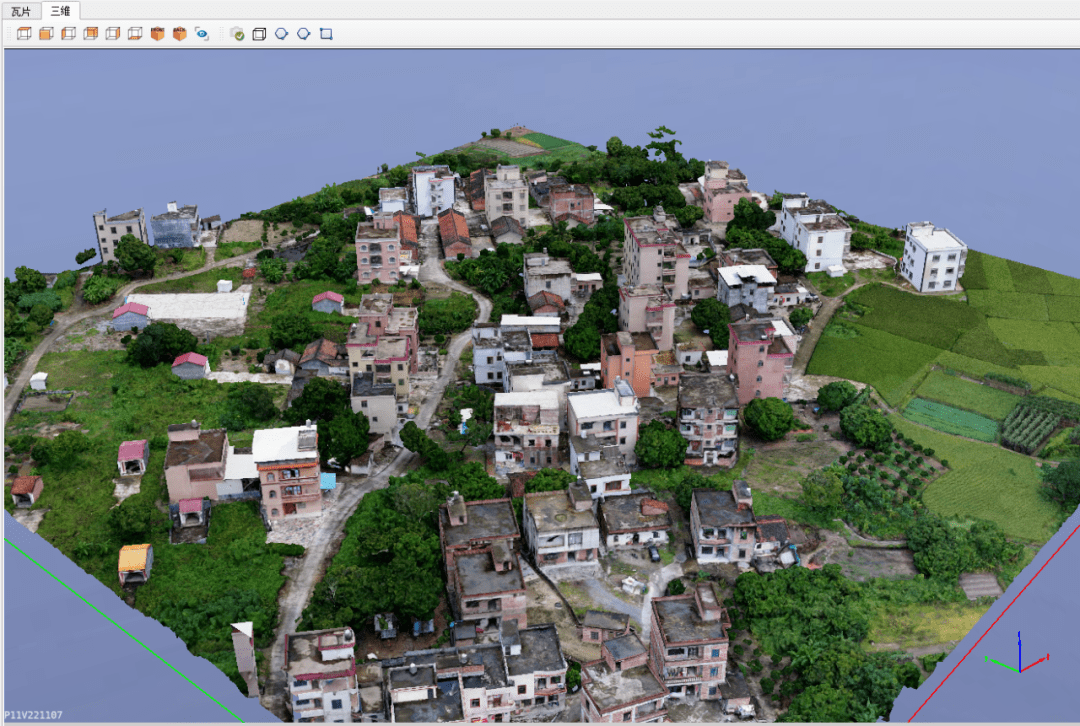Screen dimensions: 1080x726
Task: Click the solid FRONT orange box icon
Action: click(158, 34)
